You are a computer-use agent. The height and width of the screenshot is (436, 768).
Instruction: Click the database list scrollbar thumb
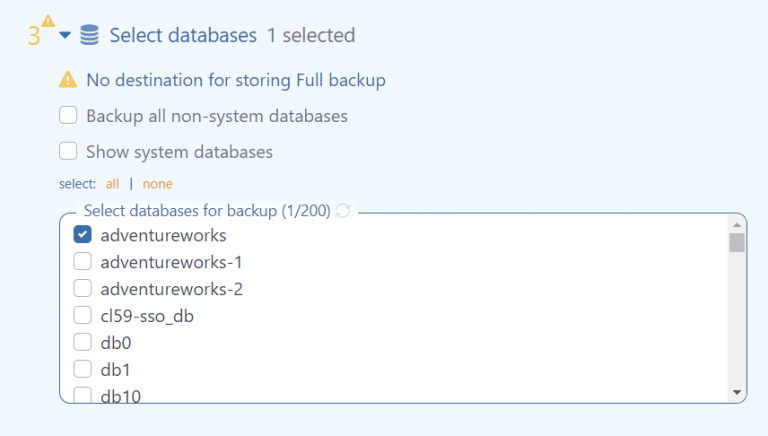pos(737,243)
